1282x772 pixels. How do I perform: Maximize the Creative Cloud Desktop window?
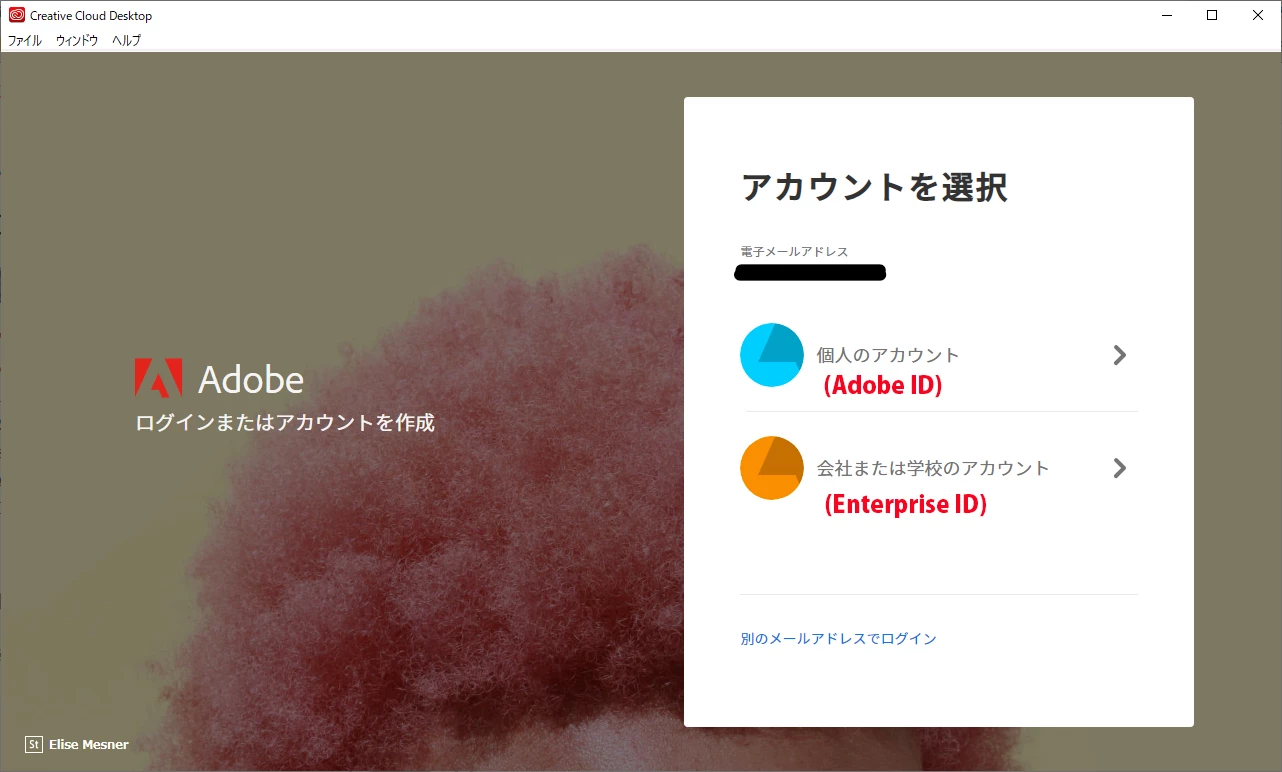click(1212, 15)
